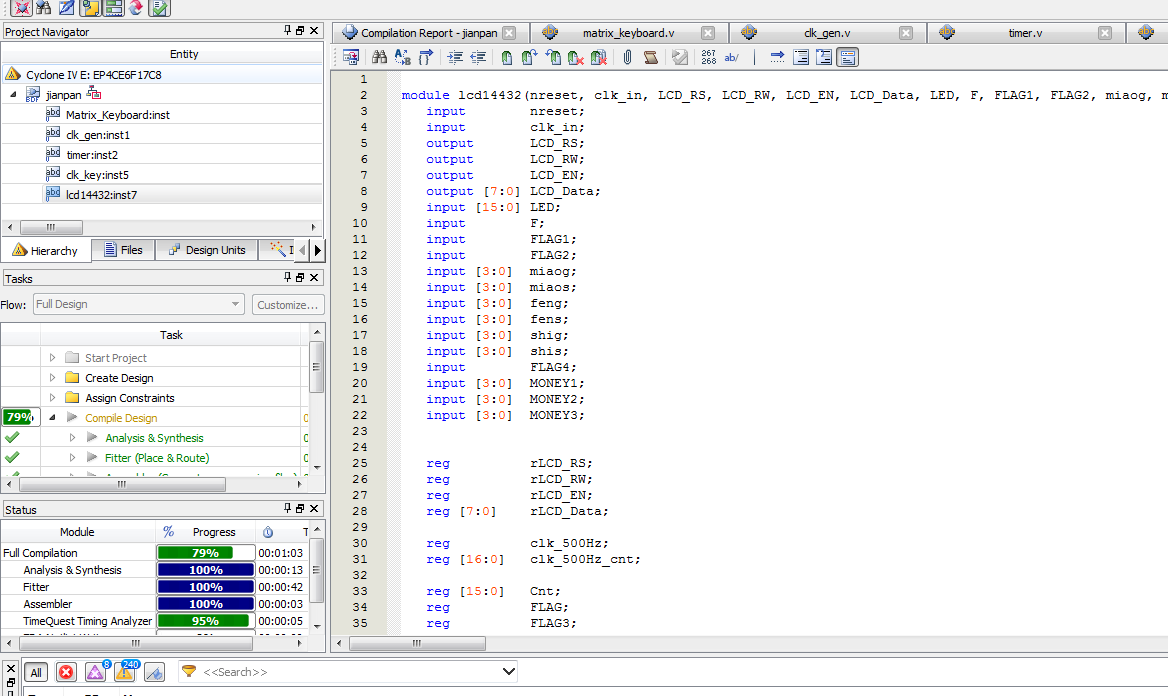Show All messages with the All button
Viewport: 1168px width, 696px height.
click(36, 672)
